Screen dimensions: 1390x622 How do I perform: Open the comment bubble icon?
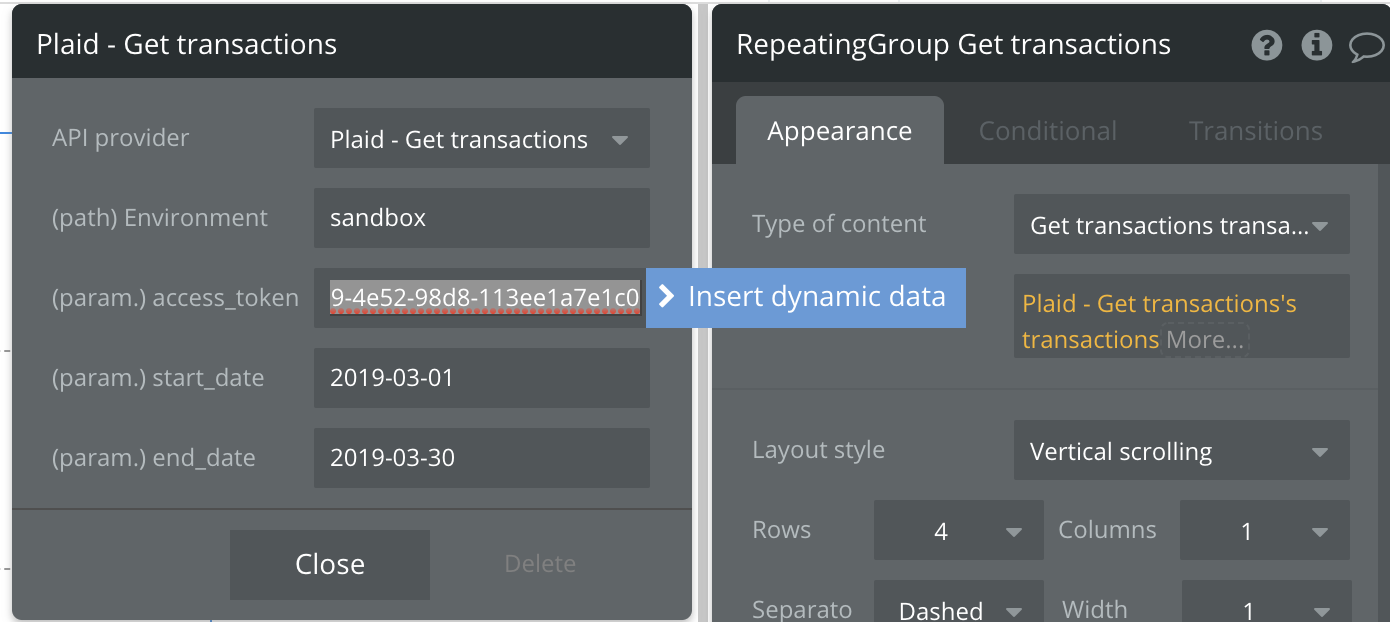click(1366, 46)
